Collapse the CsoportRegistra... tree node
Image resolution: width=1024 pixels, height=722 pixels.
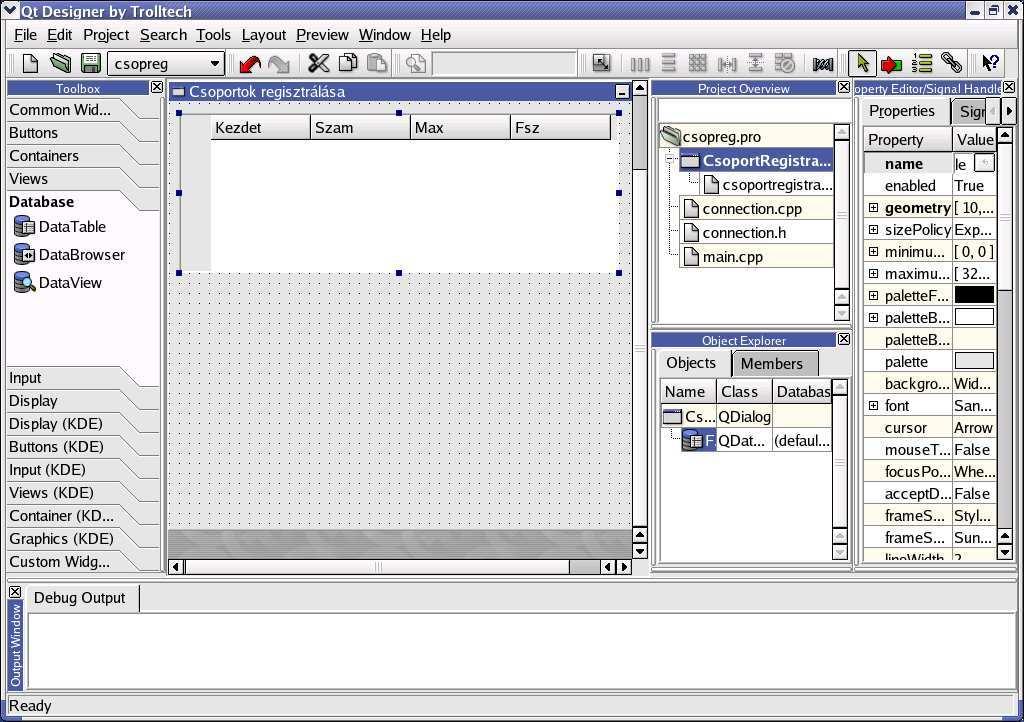click(x=669, y=159)
